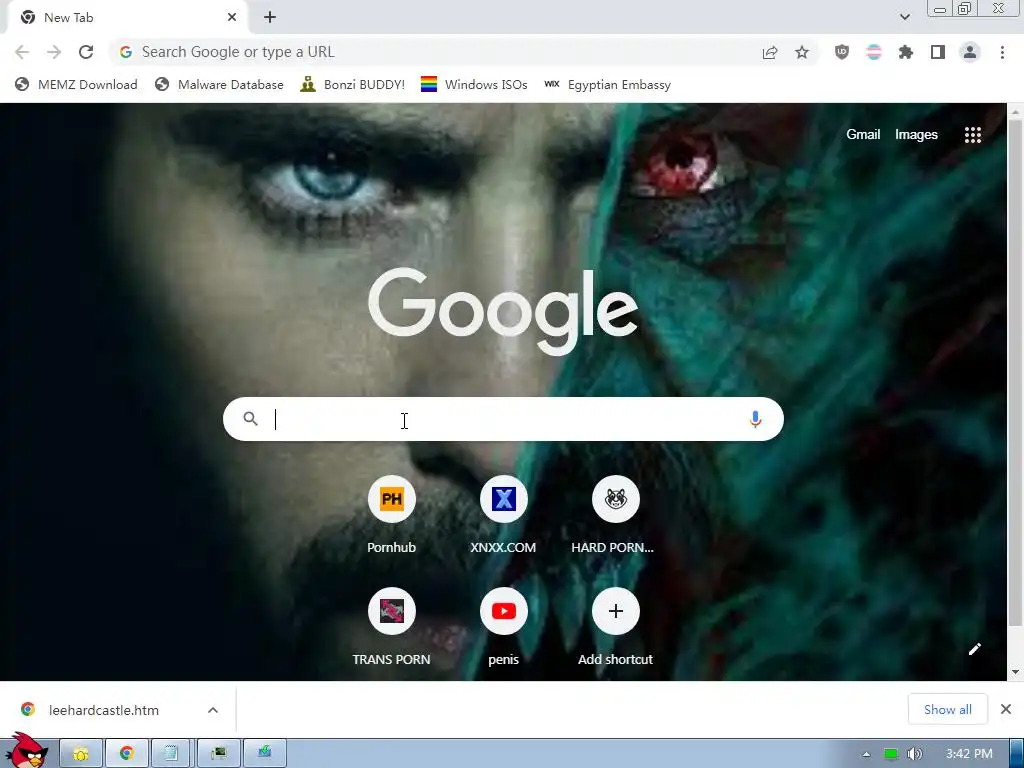
Task: Click the Show desktop strip
Action: (1017, 754)
